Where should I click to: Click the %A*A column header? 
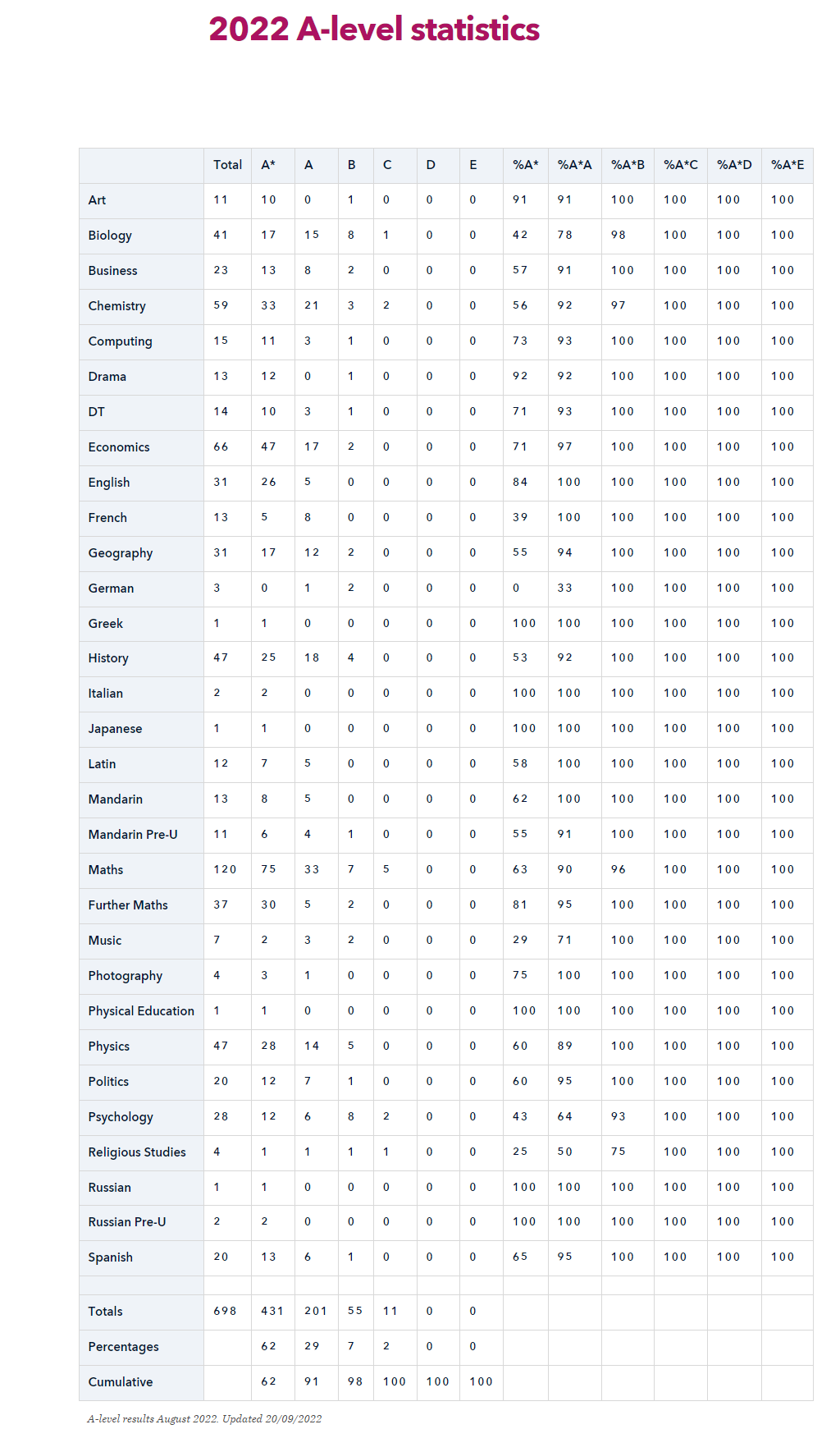point(574,165)
